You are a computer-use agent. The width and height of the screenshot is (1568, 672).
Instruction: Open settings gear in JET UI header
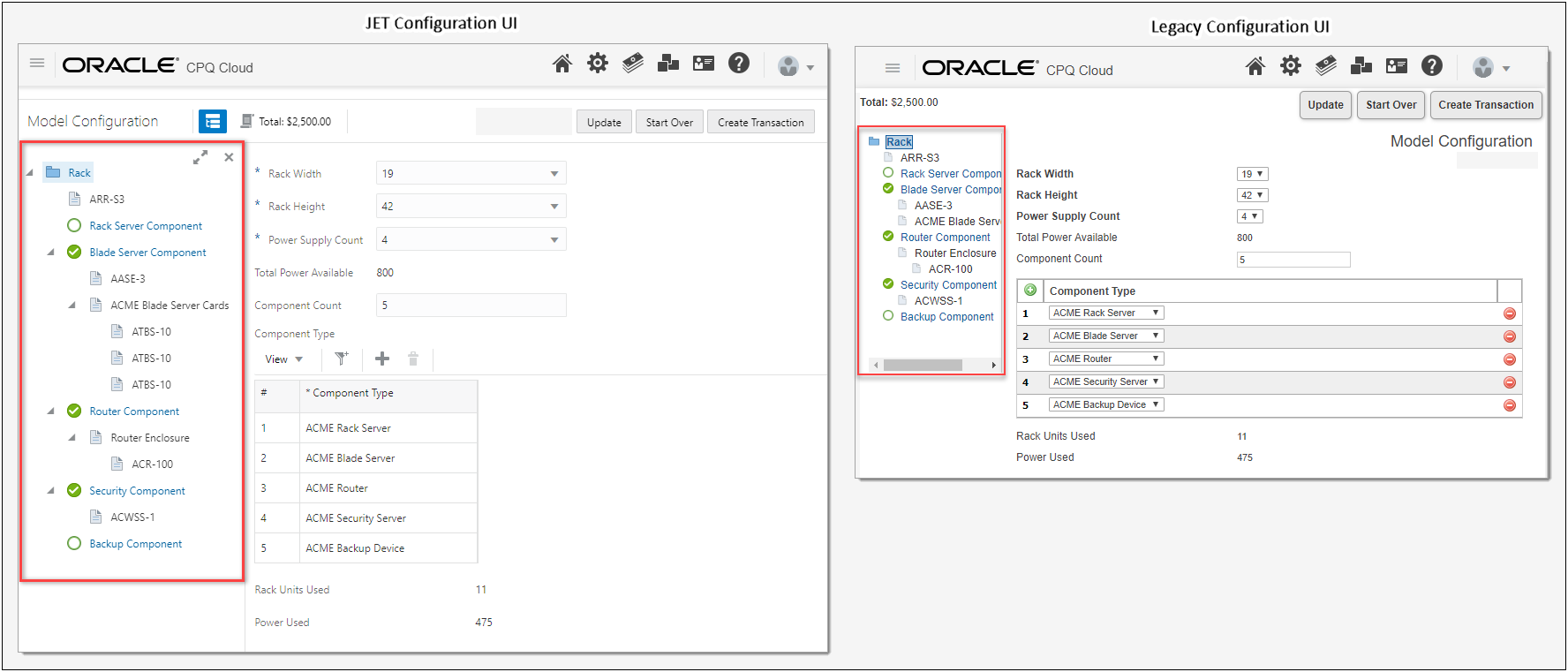[x=598, y=64]
